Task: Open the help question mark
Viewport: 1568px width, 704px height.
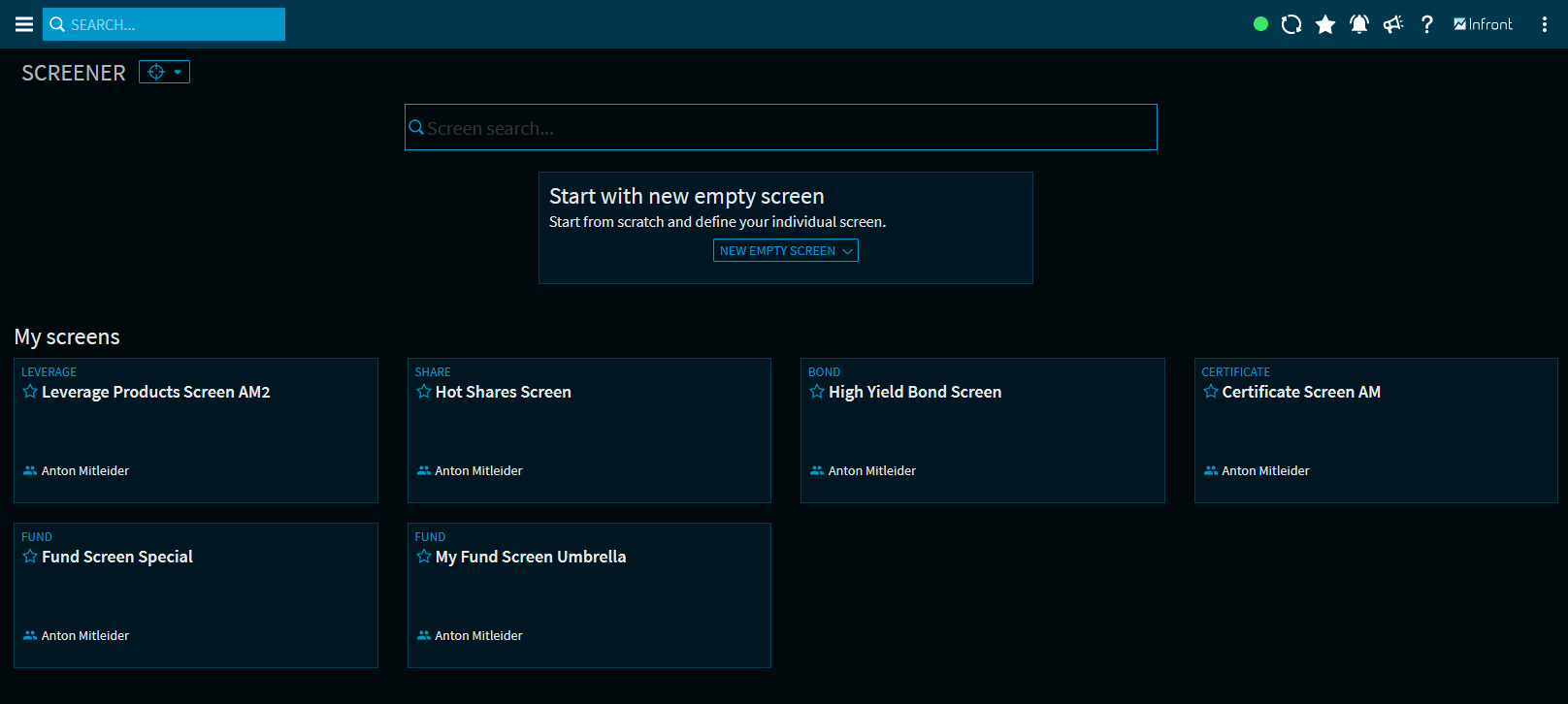Action: 1426,24
